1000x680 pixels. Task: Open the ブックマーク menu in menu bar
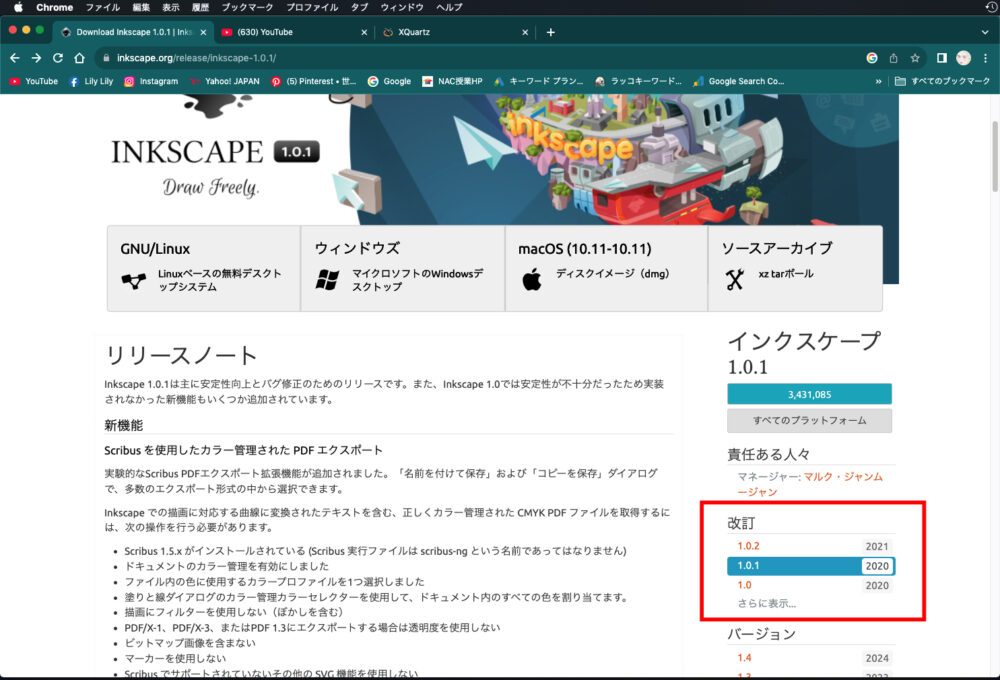[x=247, y=7]
